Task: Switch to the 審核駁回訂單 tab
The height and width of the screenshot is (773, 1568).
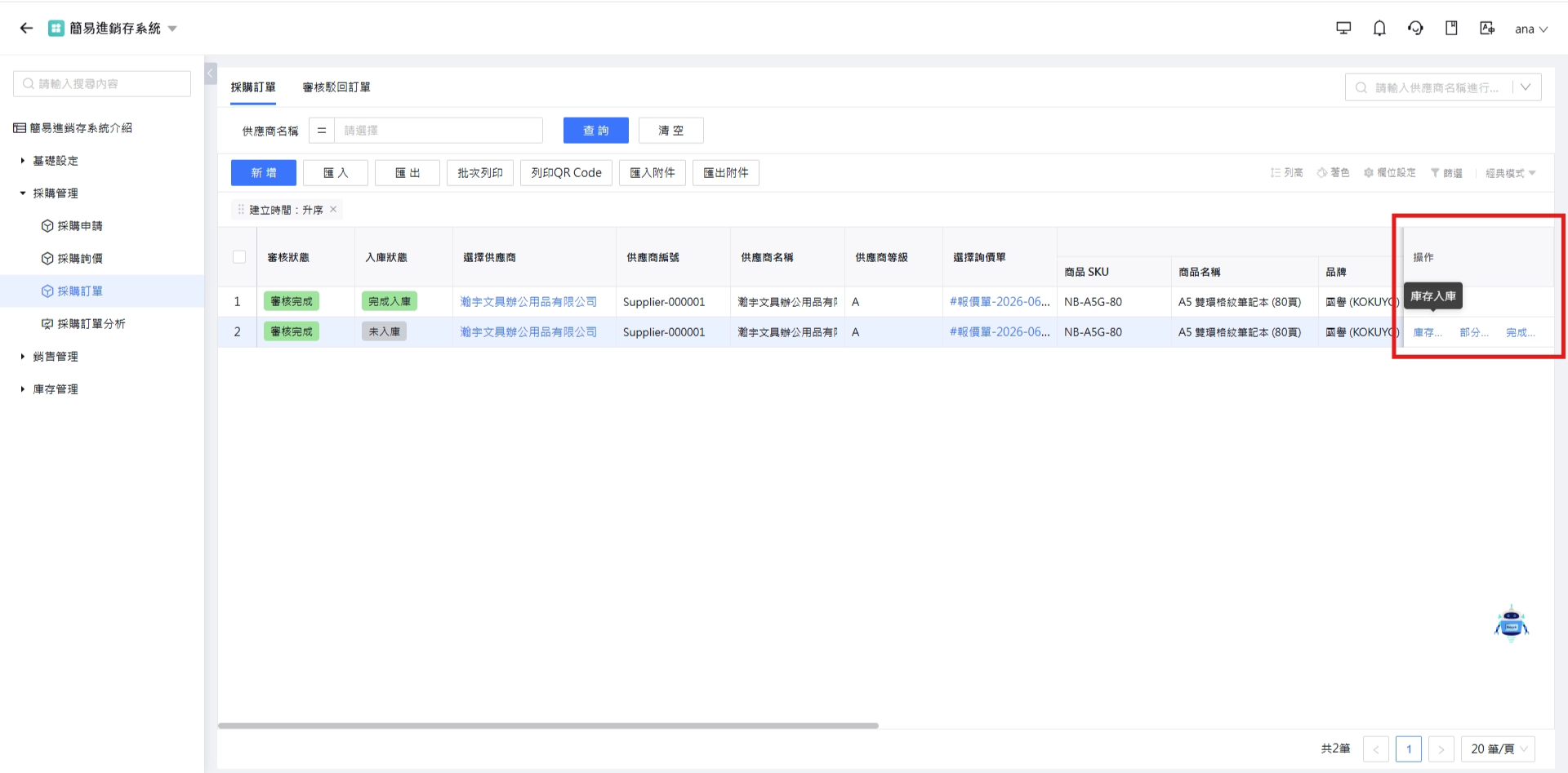Action: [336, 87]
